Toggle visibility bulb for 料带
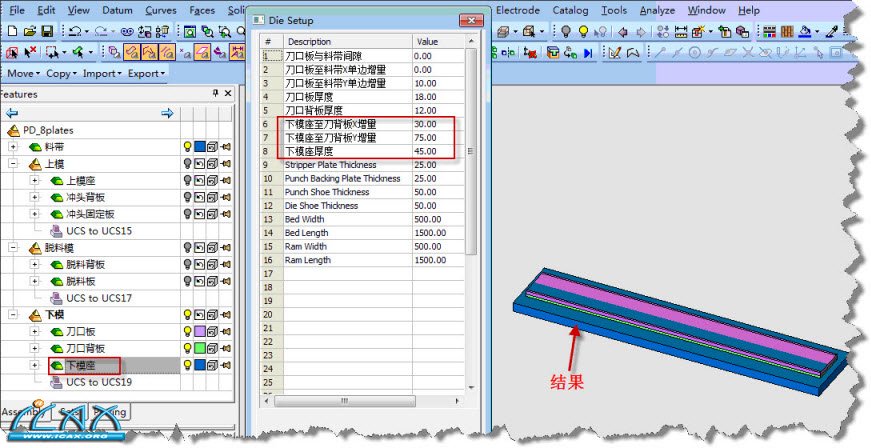This screenshot has width=871, height=448. [188, 147]
